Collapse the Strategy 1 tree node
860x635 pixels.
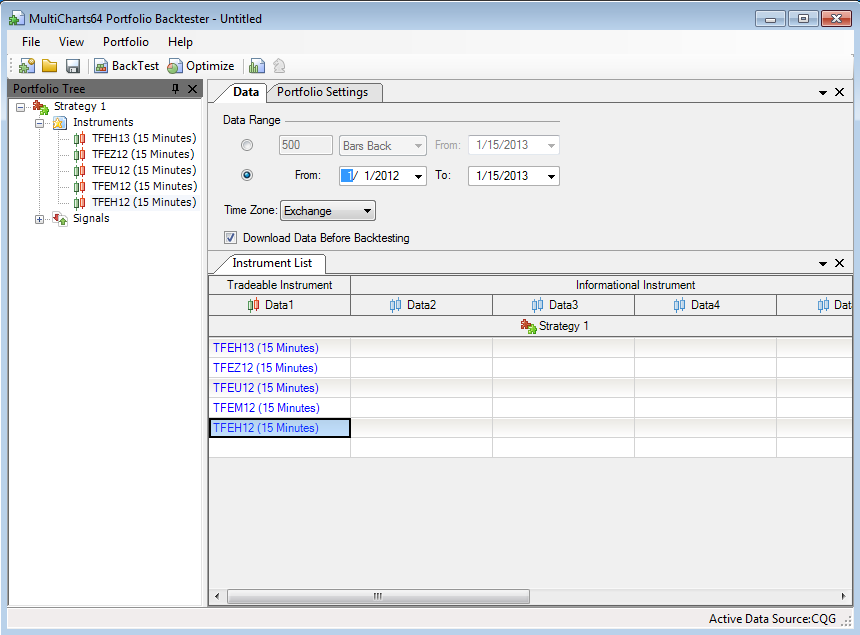click(20, 107)
